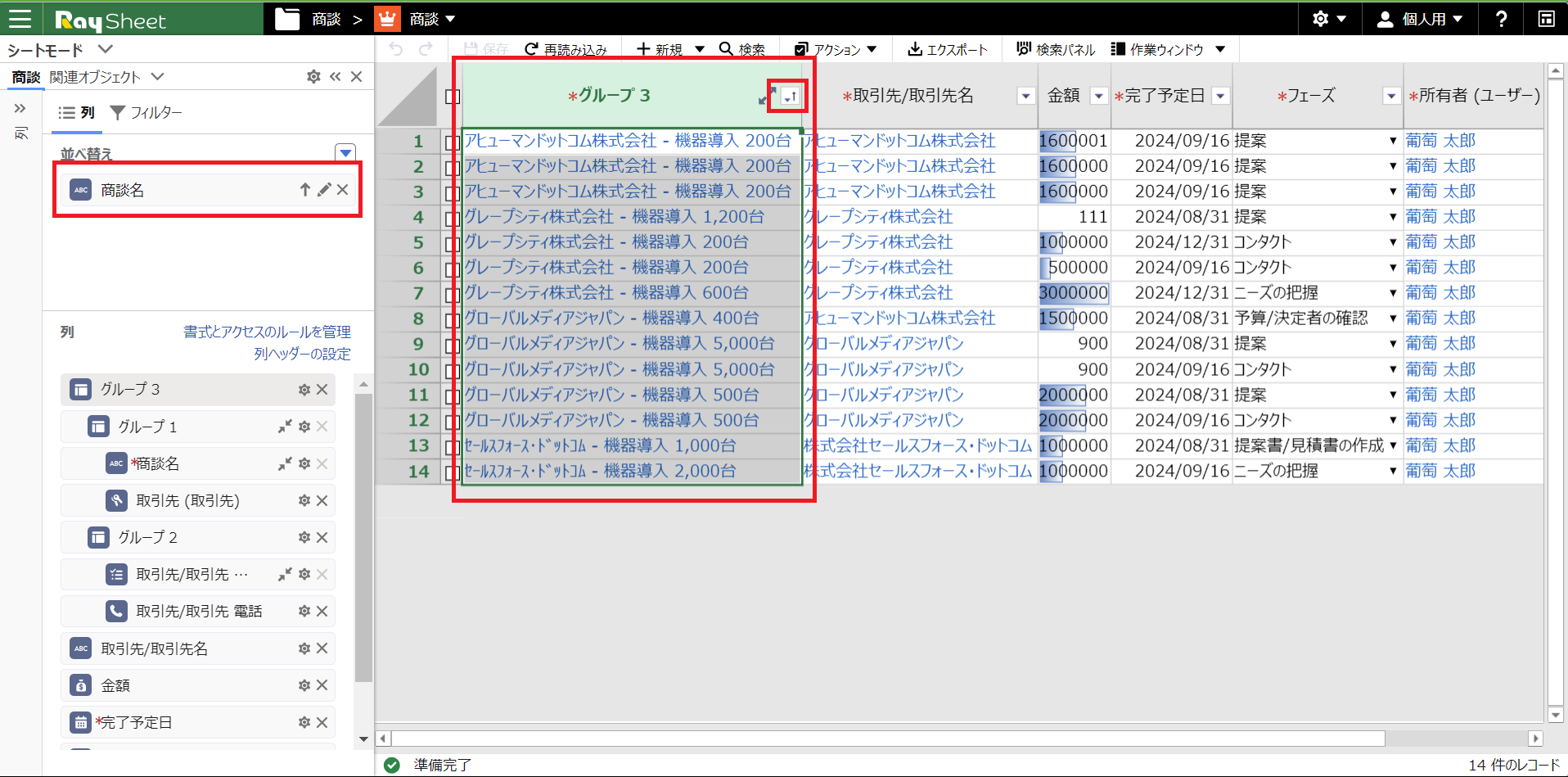Viewport: 1568px width, 777px height.
Task: Click the horizontal scrollbar of the grid
Action: [x=888, y=739]
